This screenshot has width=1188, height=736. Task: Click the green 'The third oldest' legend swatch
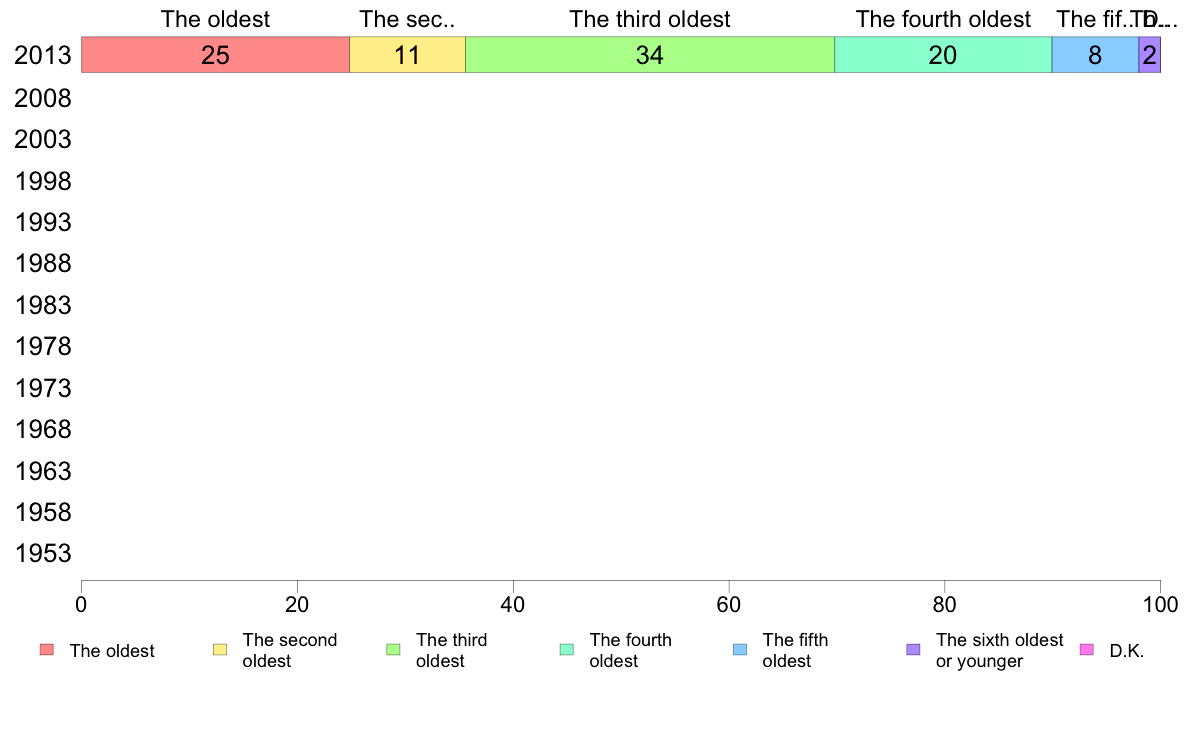click(393, 650)
